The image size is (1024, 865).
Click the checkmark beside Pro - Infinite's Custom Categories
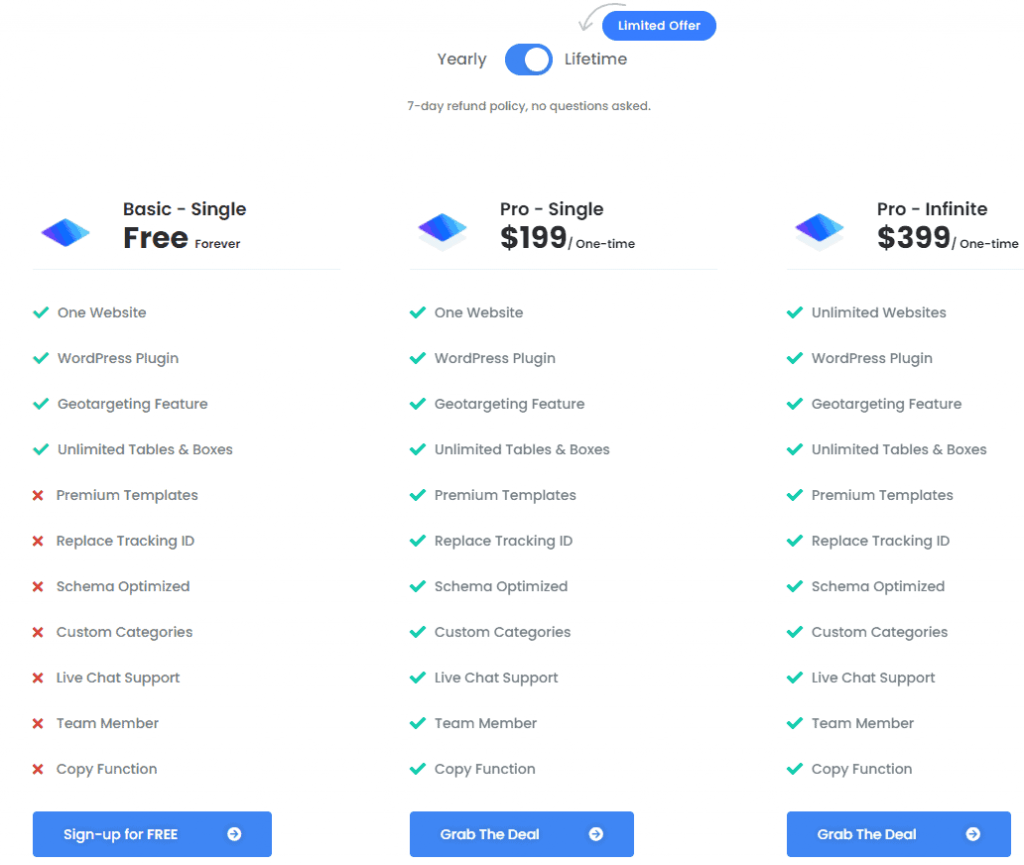795,633
